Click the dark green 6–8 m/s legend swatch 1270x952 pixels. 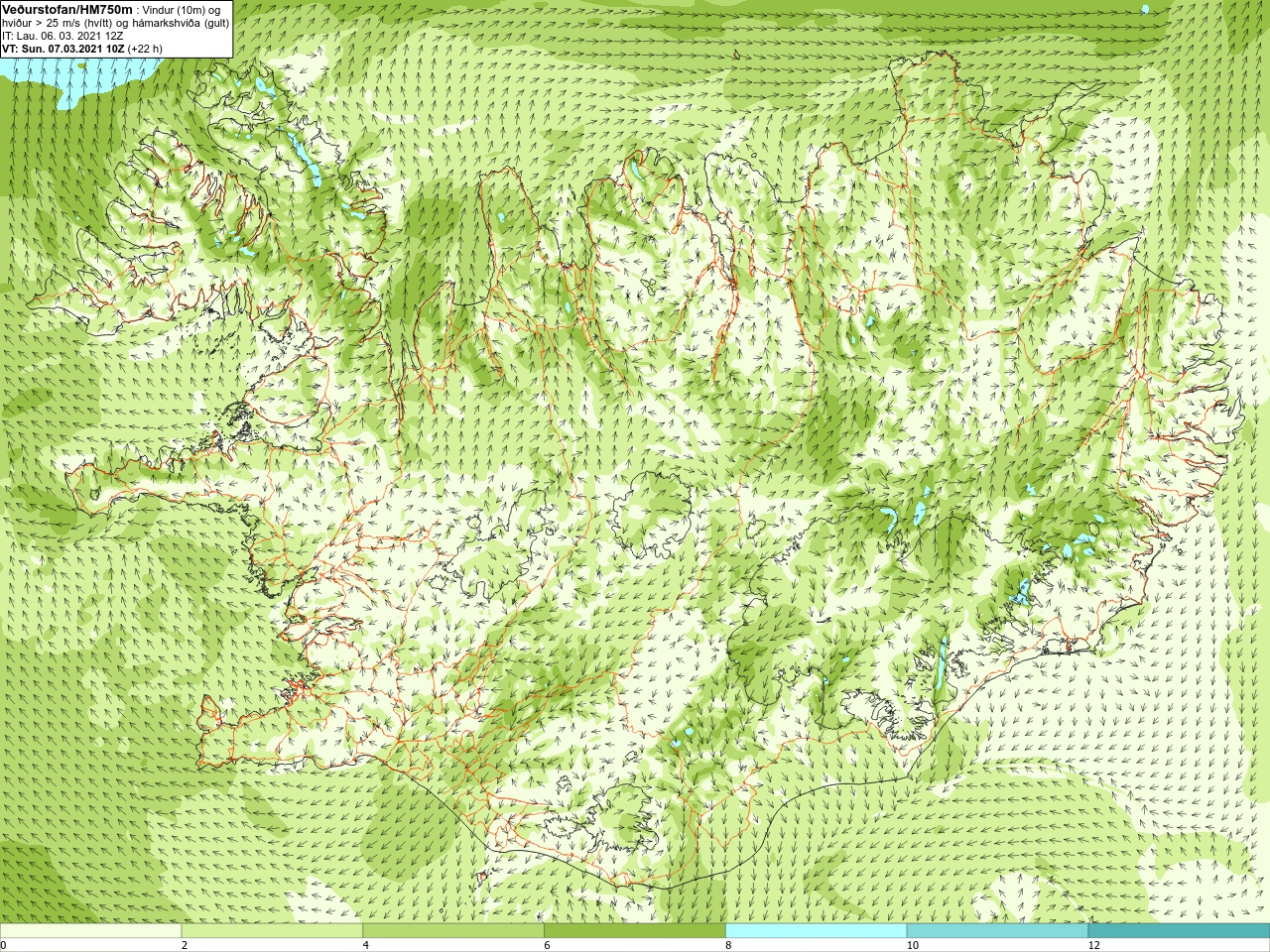(x=635, y=931)
